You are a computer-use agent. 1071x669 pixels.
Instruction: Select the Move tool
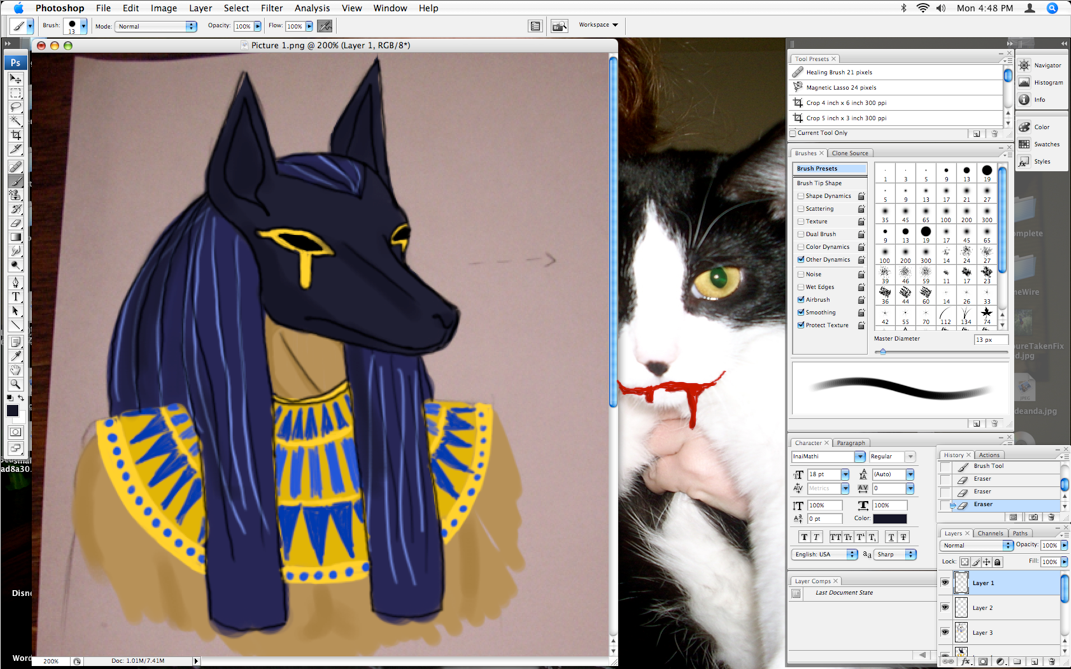pyautogui.click(x=15, y=79)
